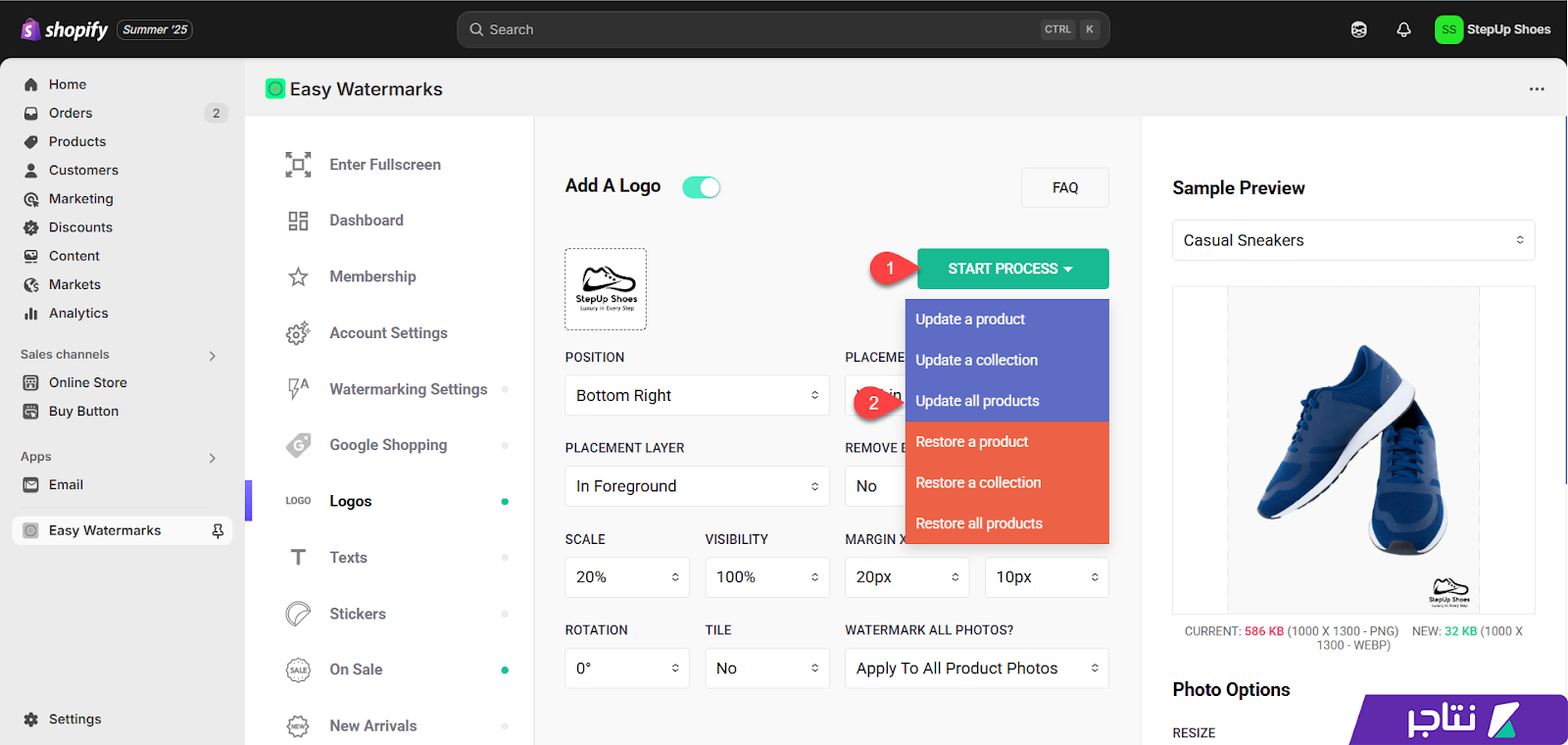Click the Online Store icon
The width and height of the screenshot is (1568, 745).
[x=31, y=382]
